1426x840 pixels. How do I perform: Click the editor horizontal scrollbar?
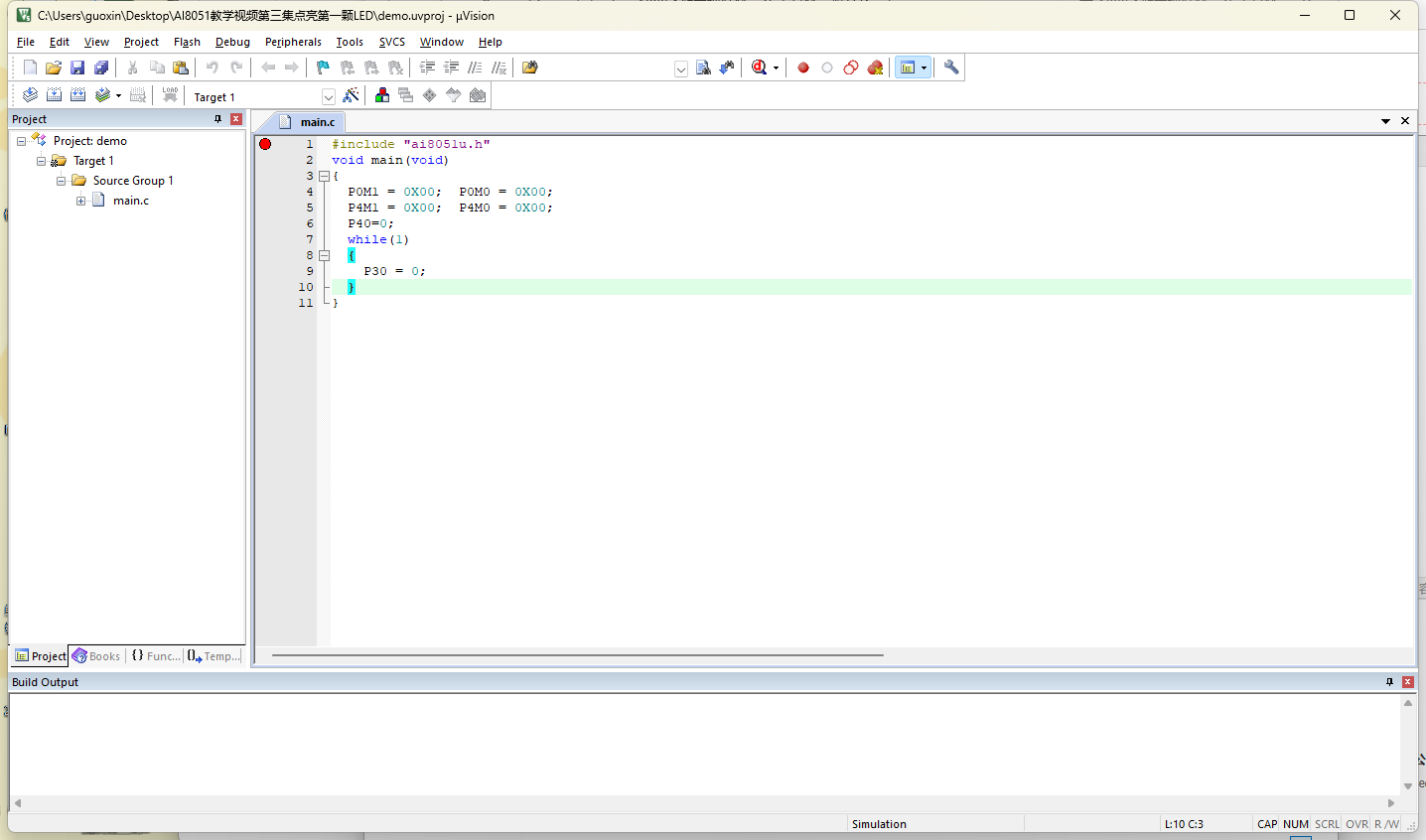coord(577,655)
